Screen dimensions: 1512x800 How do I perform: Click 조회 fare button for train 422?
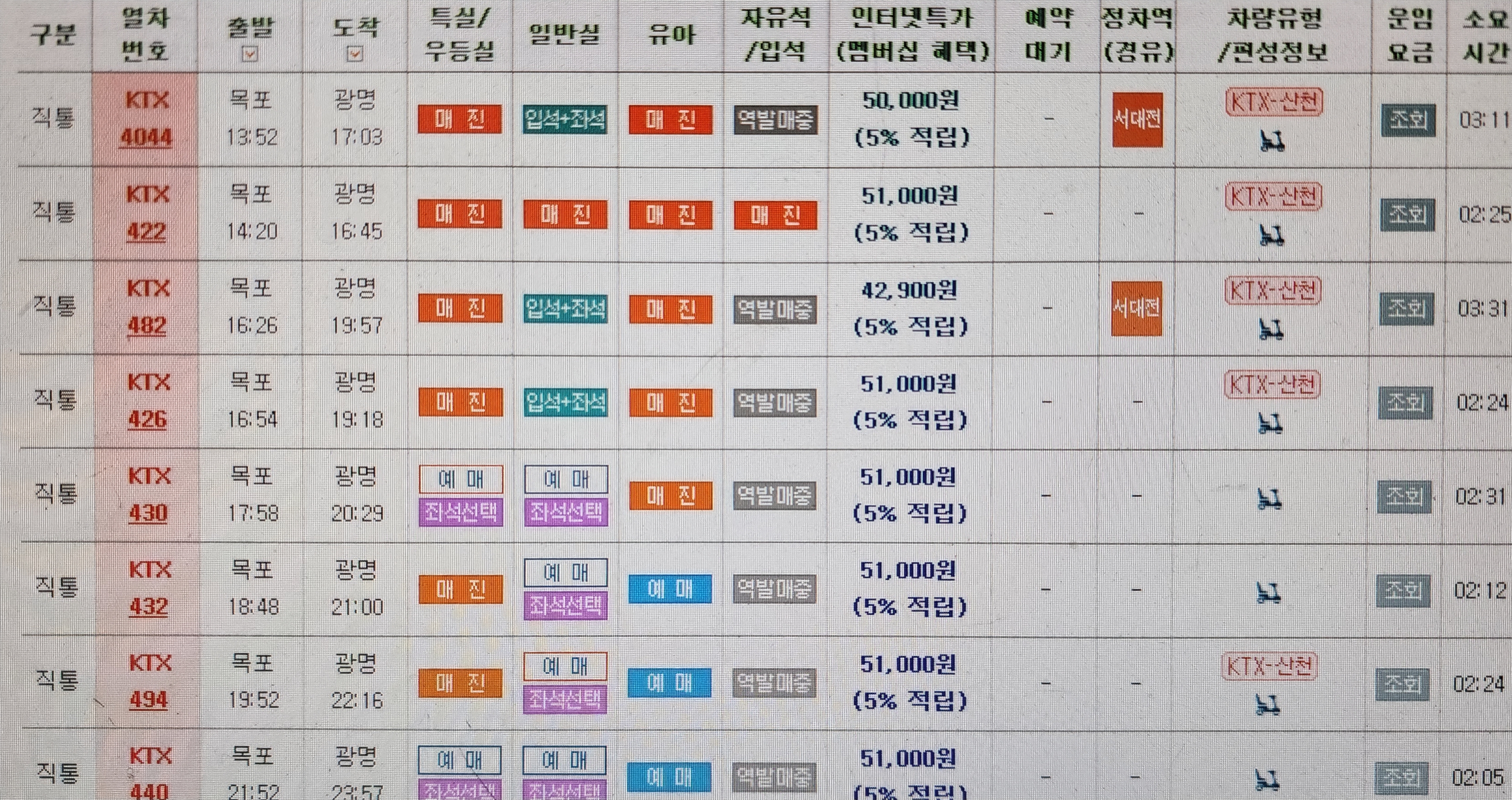[x=1407, y=215]
